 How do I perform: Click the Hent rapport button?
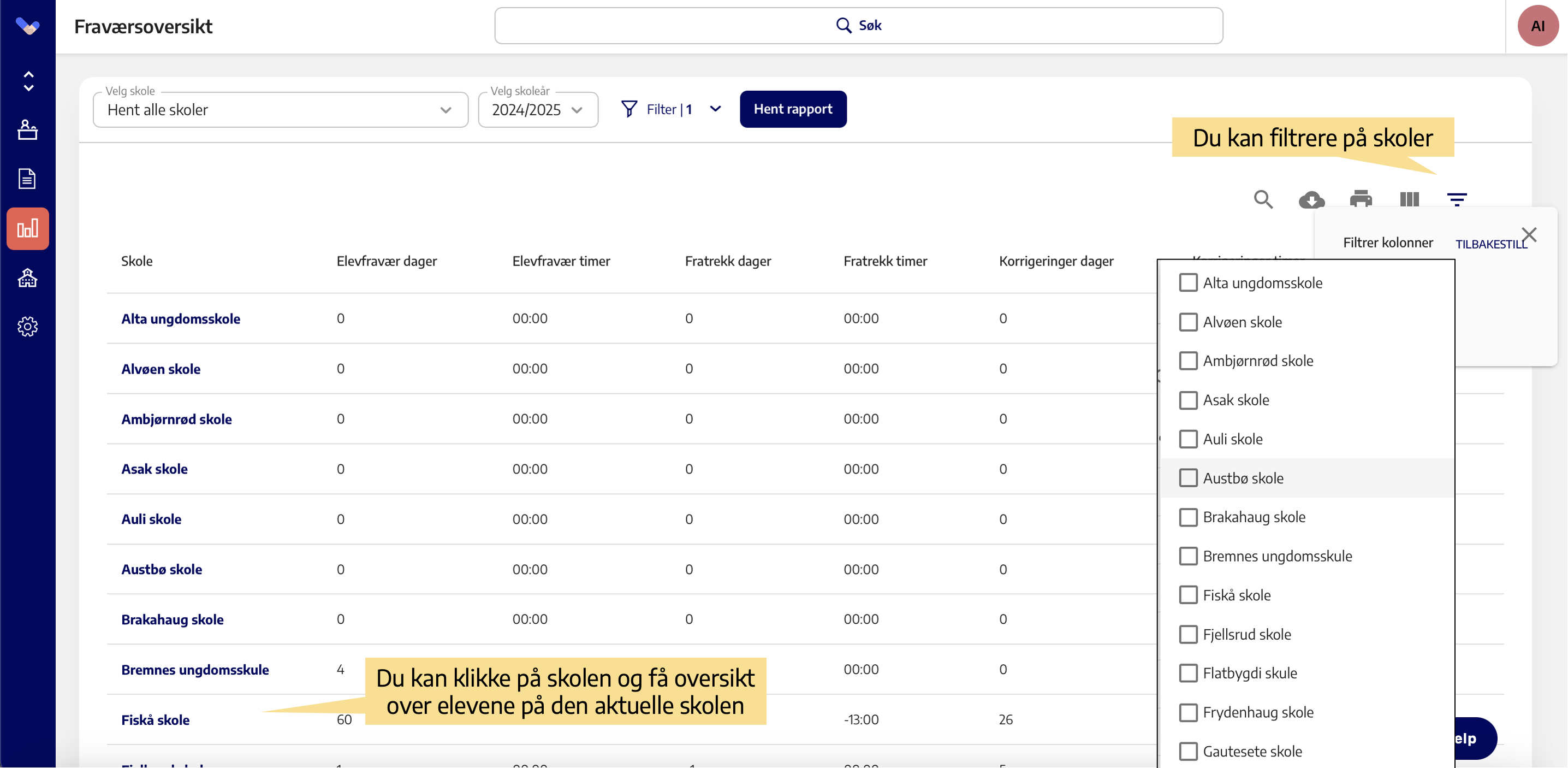pos(793,109)
